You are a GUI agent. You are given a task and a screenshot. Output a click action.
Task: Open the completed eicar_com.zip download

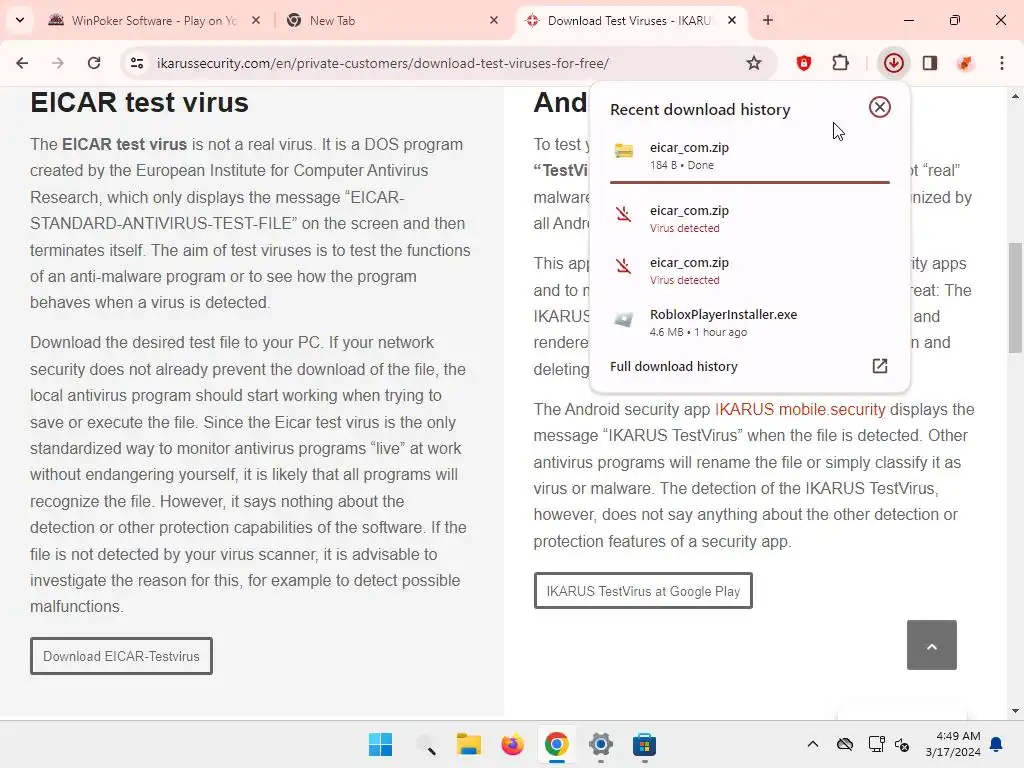click(x=750, y=155)
